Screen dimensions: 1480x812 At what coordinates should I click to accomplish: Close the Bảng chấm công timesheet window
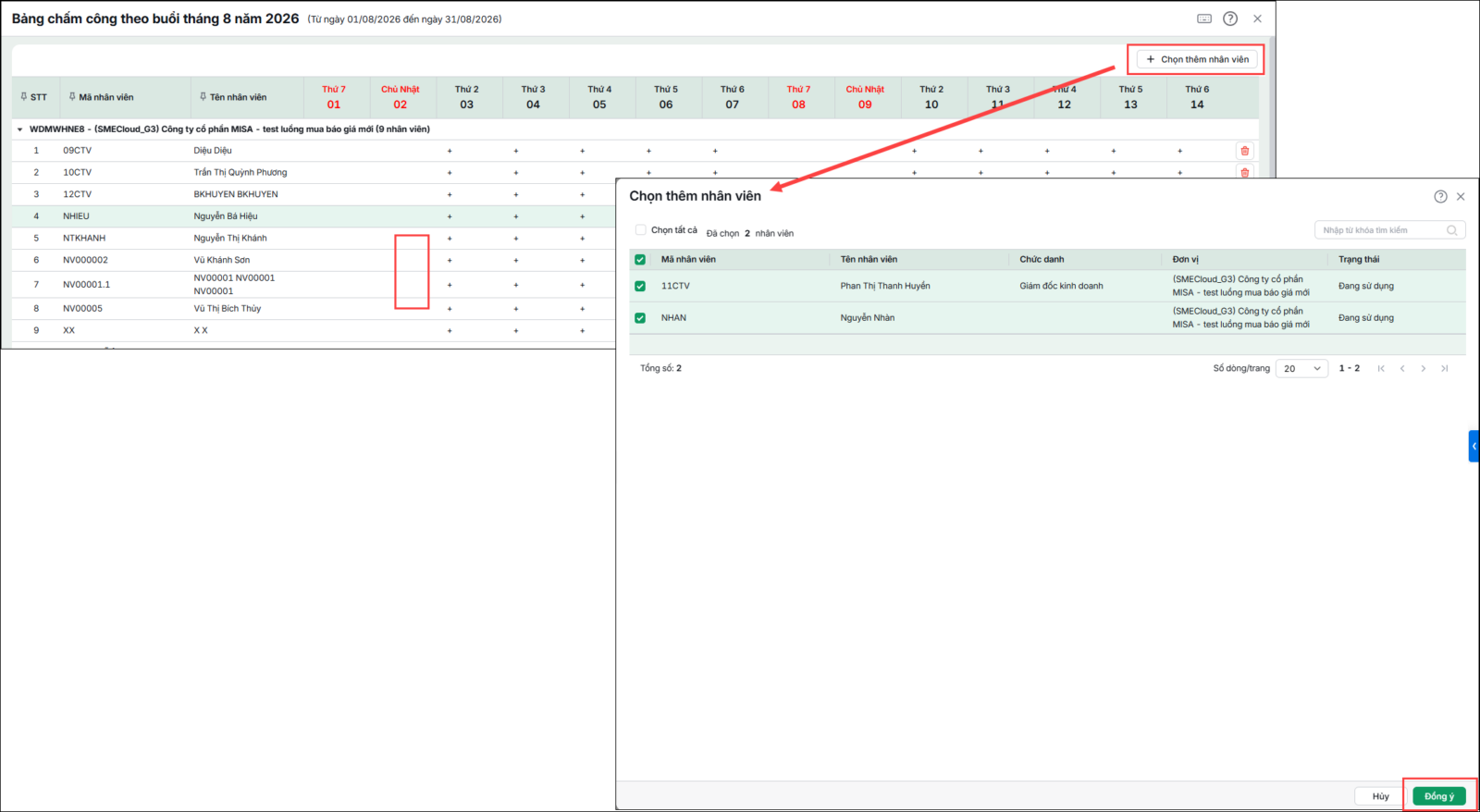pos(1257,18)
